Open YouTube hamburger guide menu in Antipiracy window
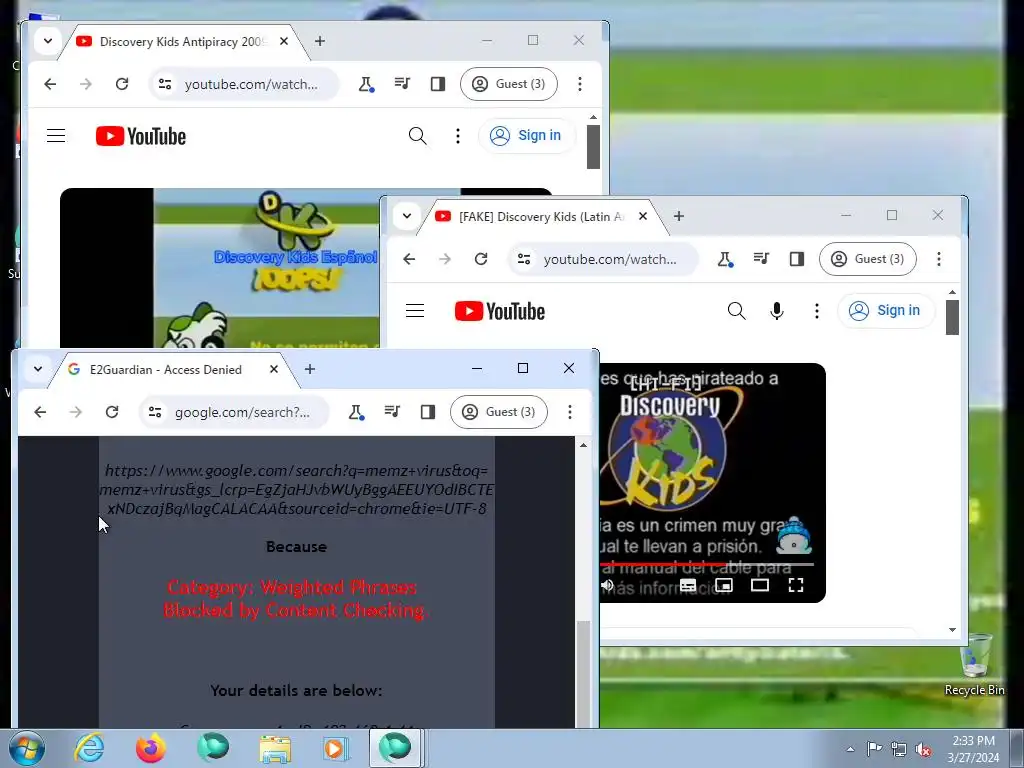Viewport: 1024px width, 768px height. click(56, 136)
